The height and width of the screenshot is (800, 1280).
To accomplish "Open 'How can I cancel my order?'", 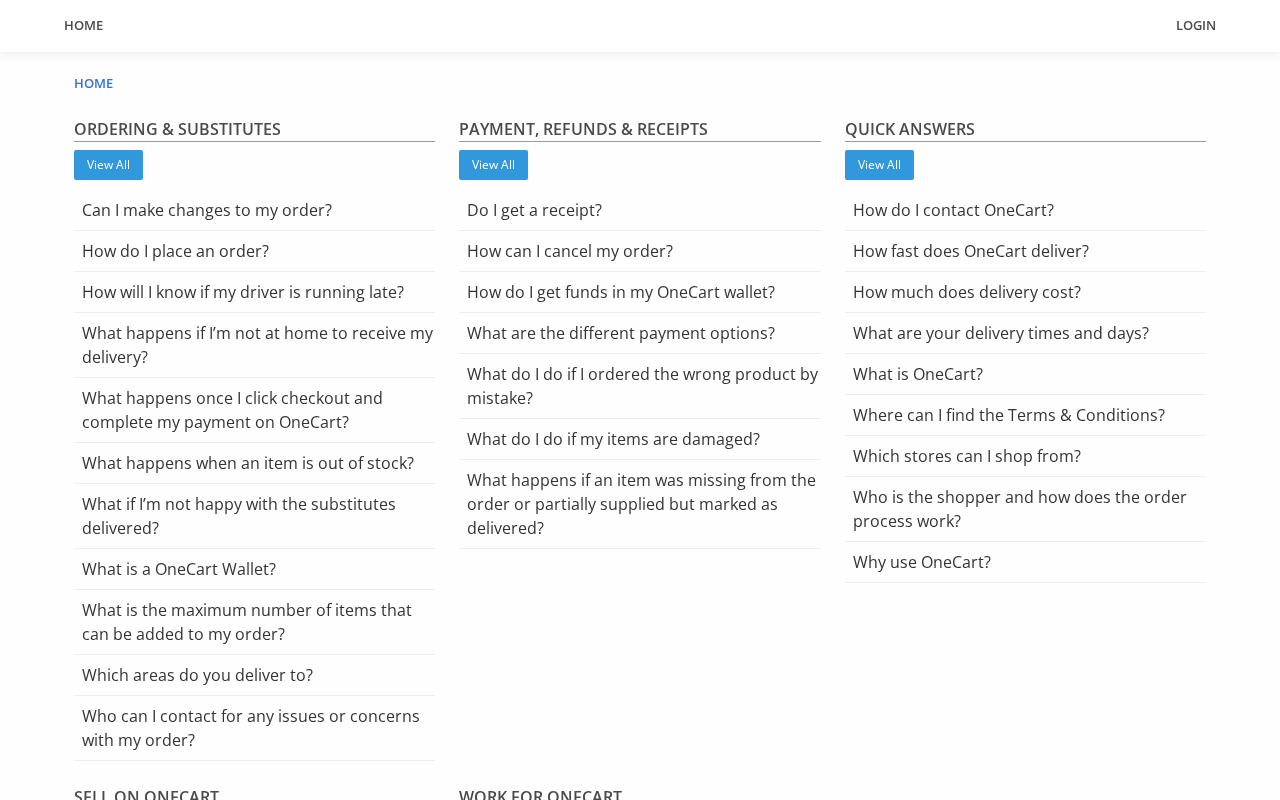I will (640, 251).
